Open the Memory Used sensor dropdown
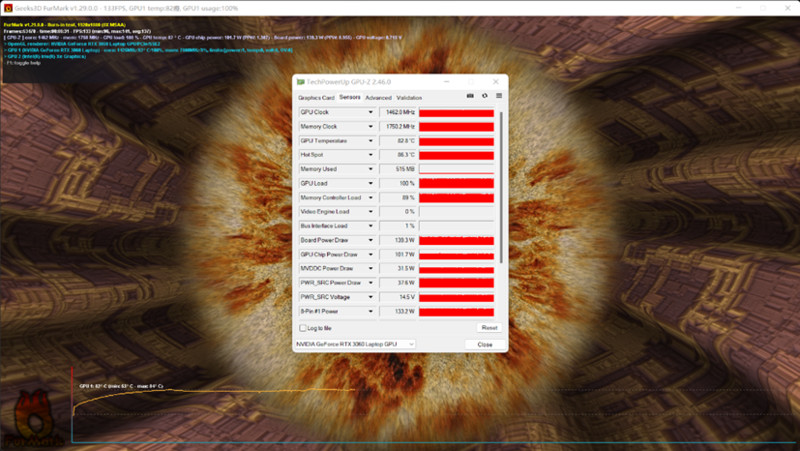This screenshot has height=451, width=800. pos(370,169)
